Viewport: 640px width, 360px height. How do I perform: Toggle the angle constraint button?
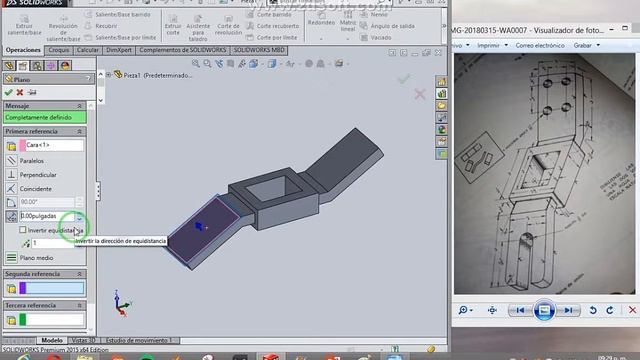tap(11, 202)
